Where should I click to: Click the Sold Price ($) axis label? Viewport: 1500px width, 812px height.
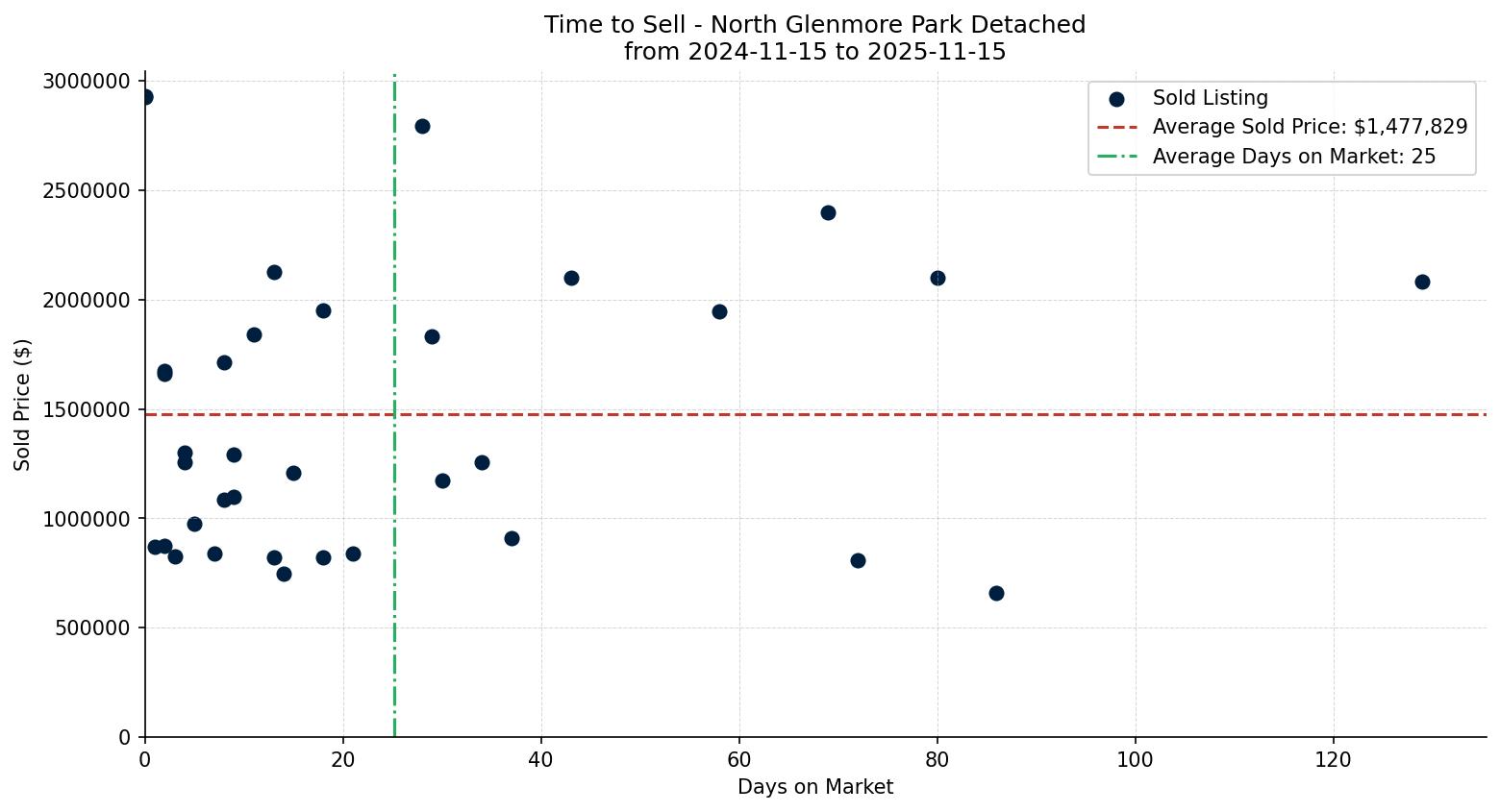click(21, 406)
